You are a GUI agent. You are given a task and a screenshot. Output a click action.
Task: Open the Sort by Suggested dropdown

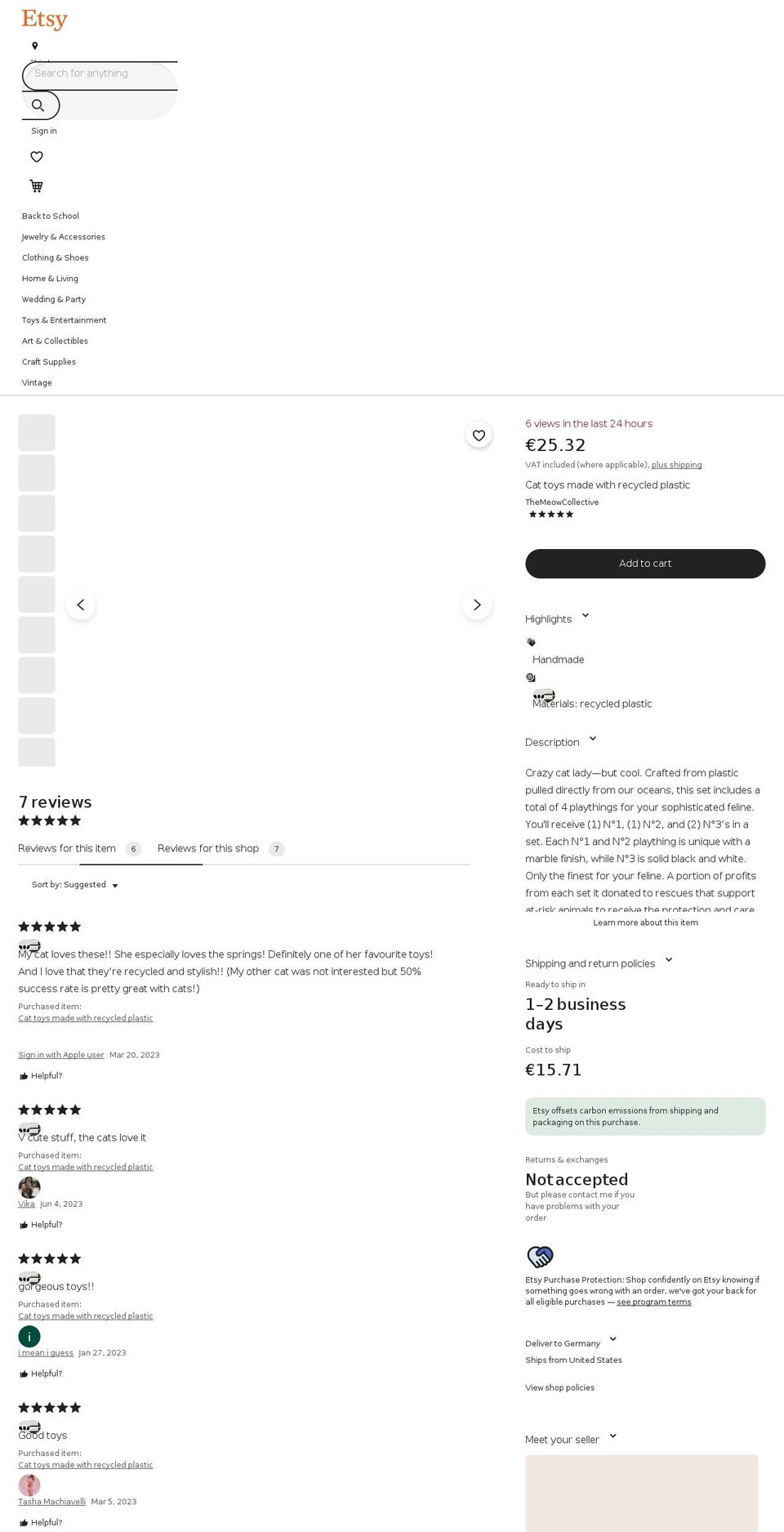pos(74,885)
